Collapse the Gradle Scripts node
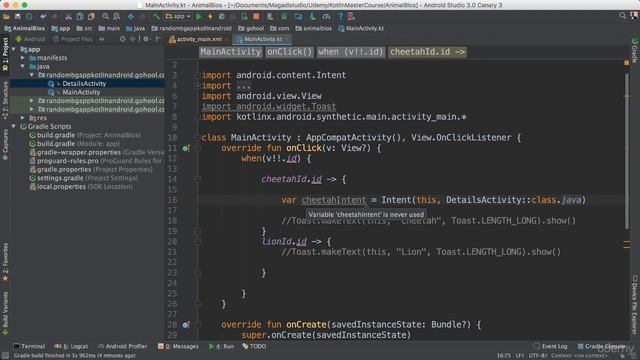This screenshot has height=360, width=640. pos(14,127)
